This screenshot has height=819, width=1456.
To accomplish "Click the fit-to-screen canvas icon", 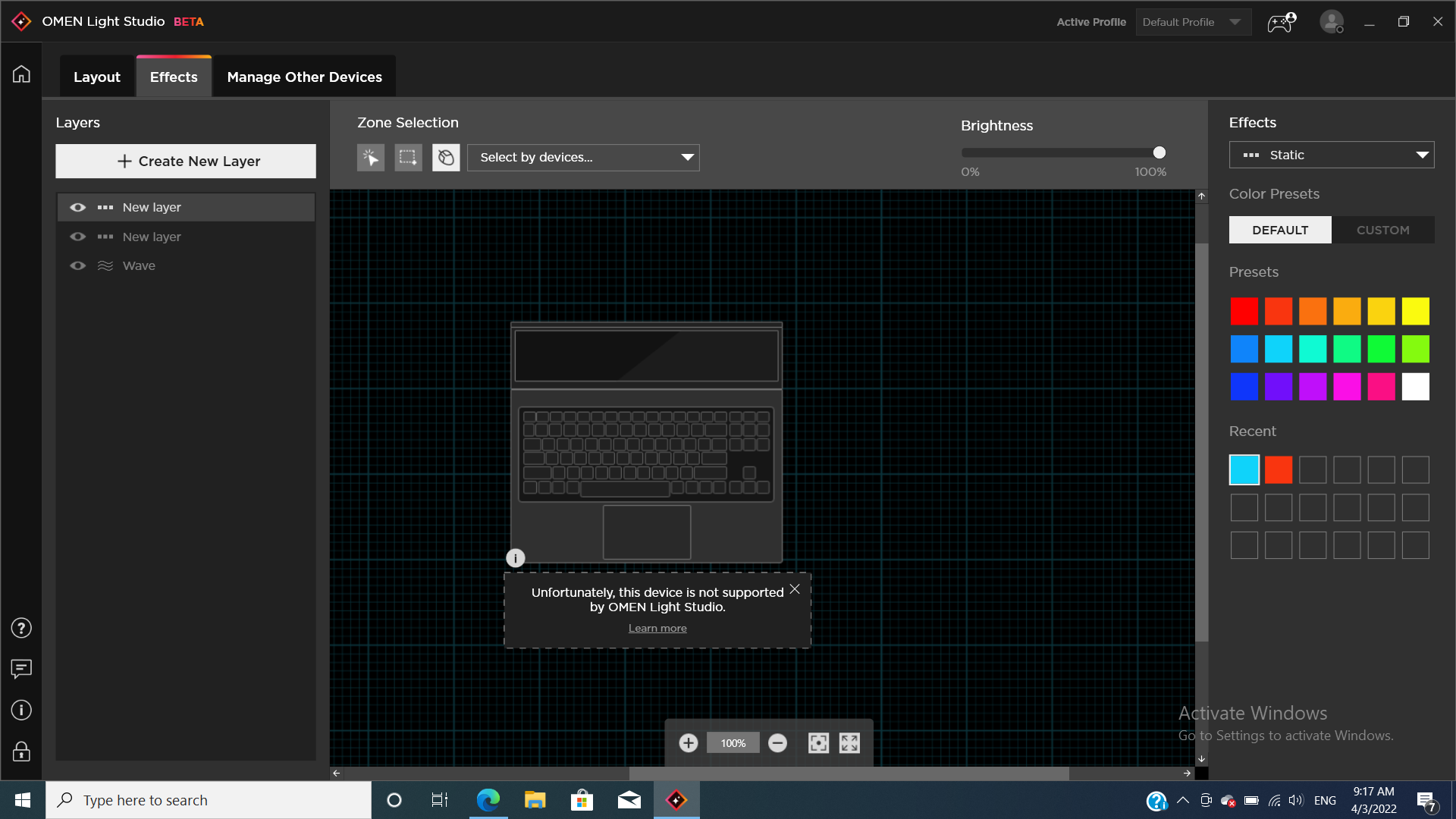I will [x=818, y=743].
